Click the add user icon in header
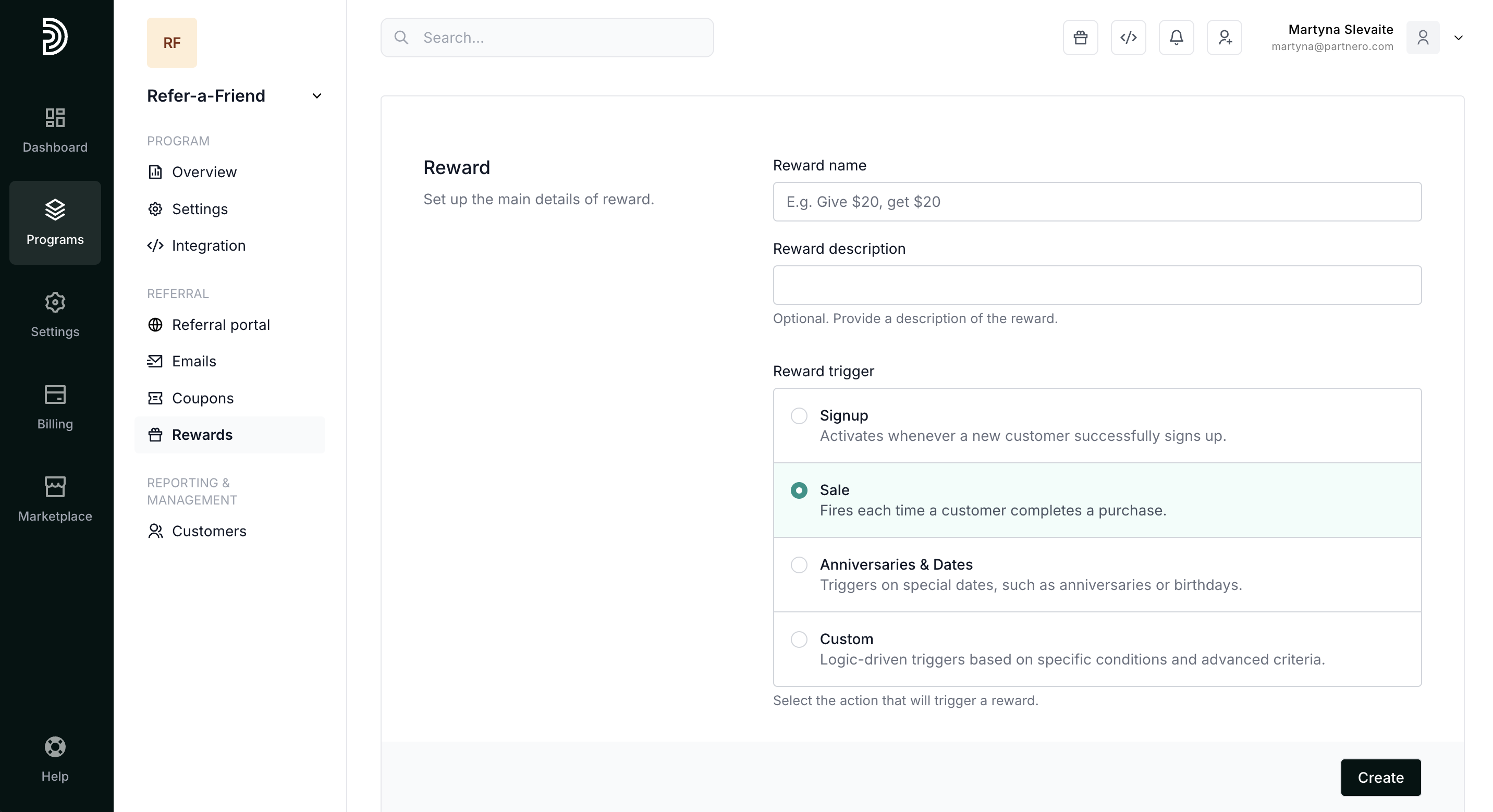This screenshot has height=812, width=1493. pos(1224,38)
